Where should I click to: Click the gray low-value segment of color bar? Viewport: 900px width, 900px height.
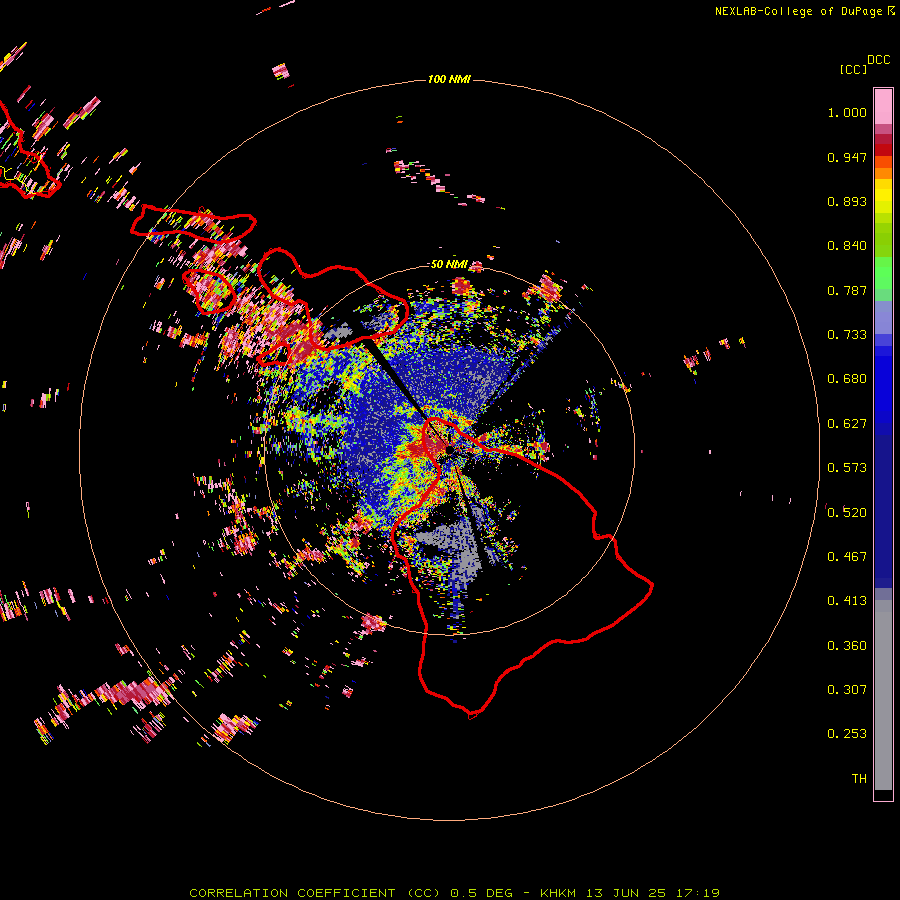tap(883, 695)
